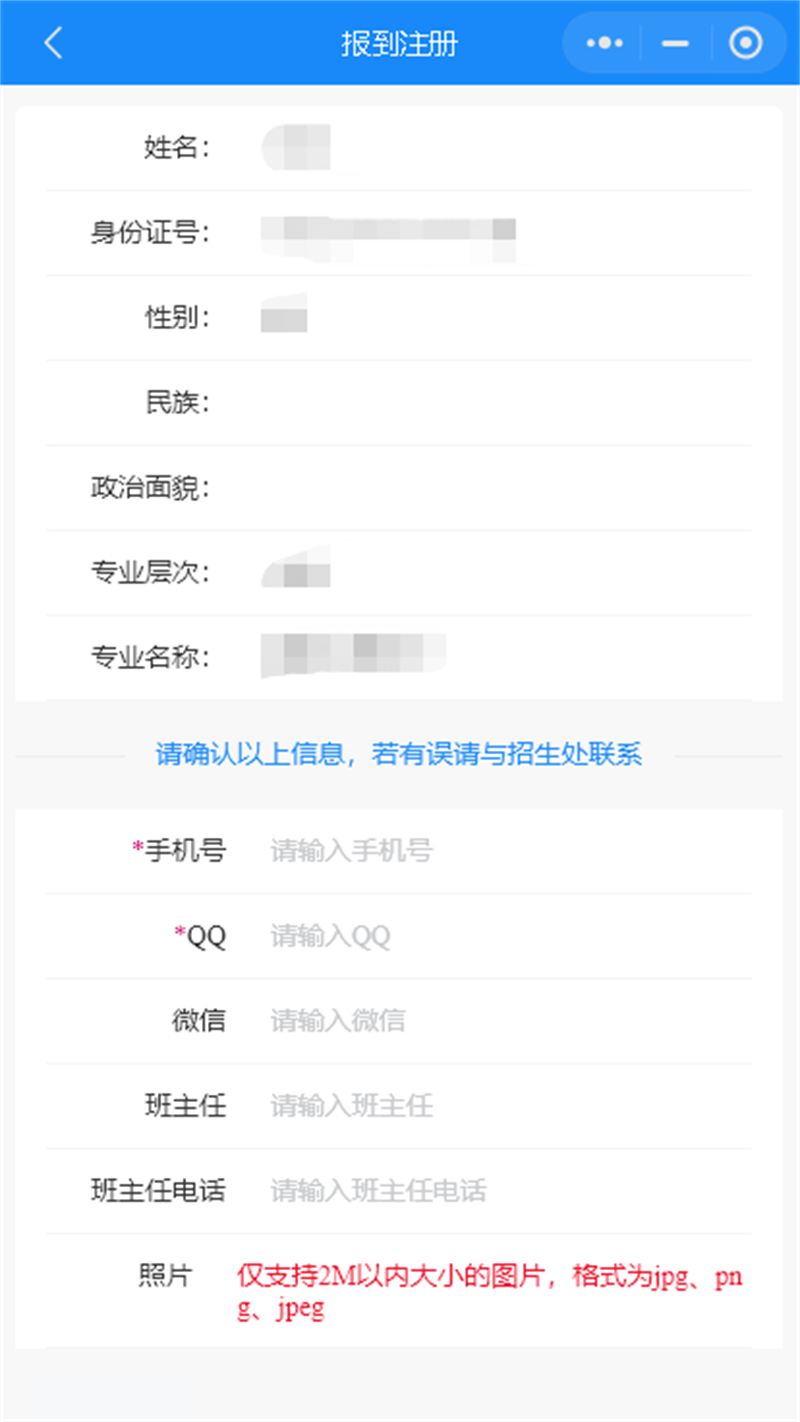
Task: Go back using the left arrow icon
Action: pos(54,43)
